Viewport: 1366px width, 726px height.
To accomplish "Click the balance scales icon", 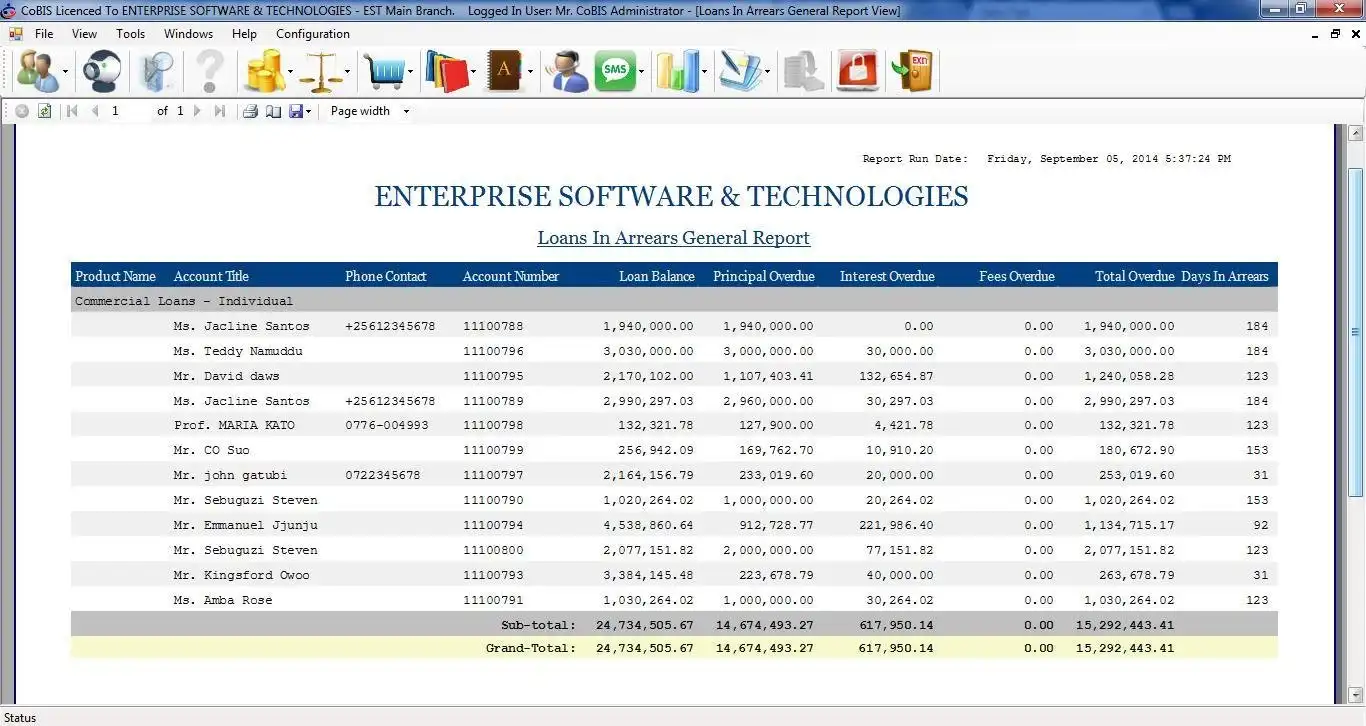I will (320, 71).
